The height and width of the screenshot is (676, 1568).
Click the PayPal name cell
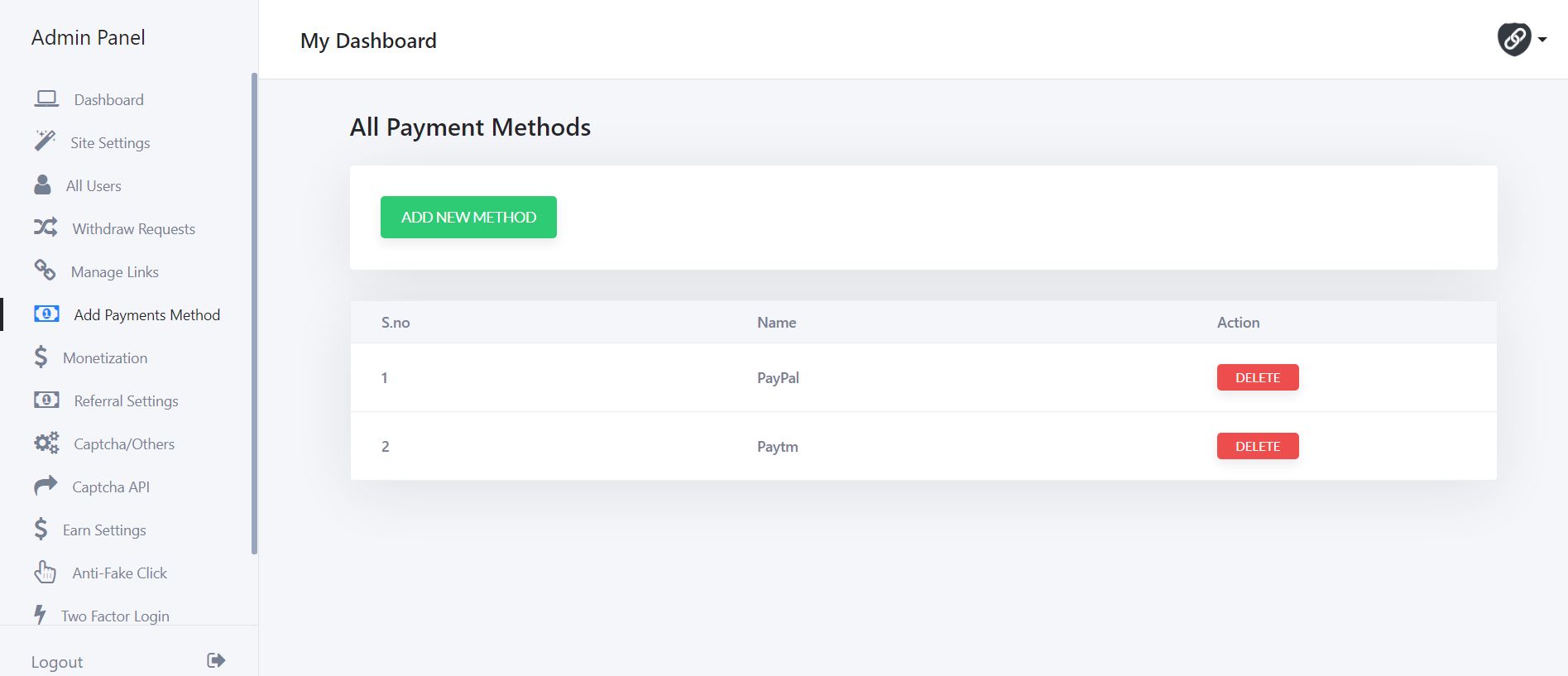click(778, 378)
